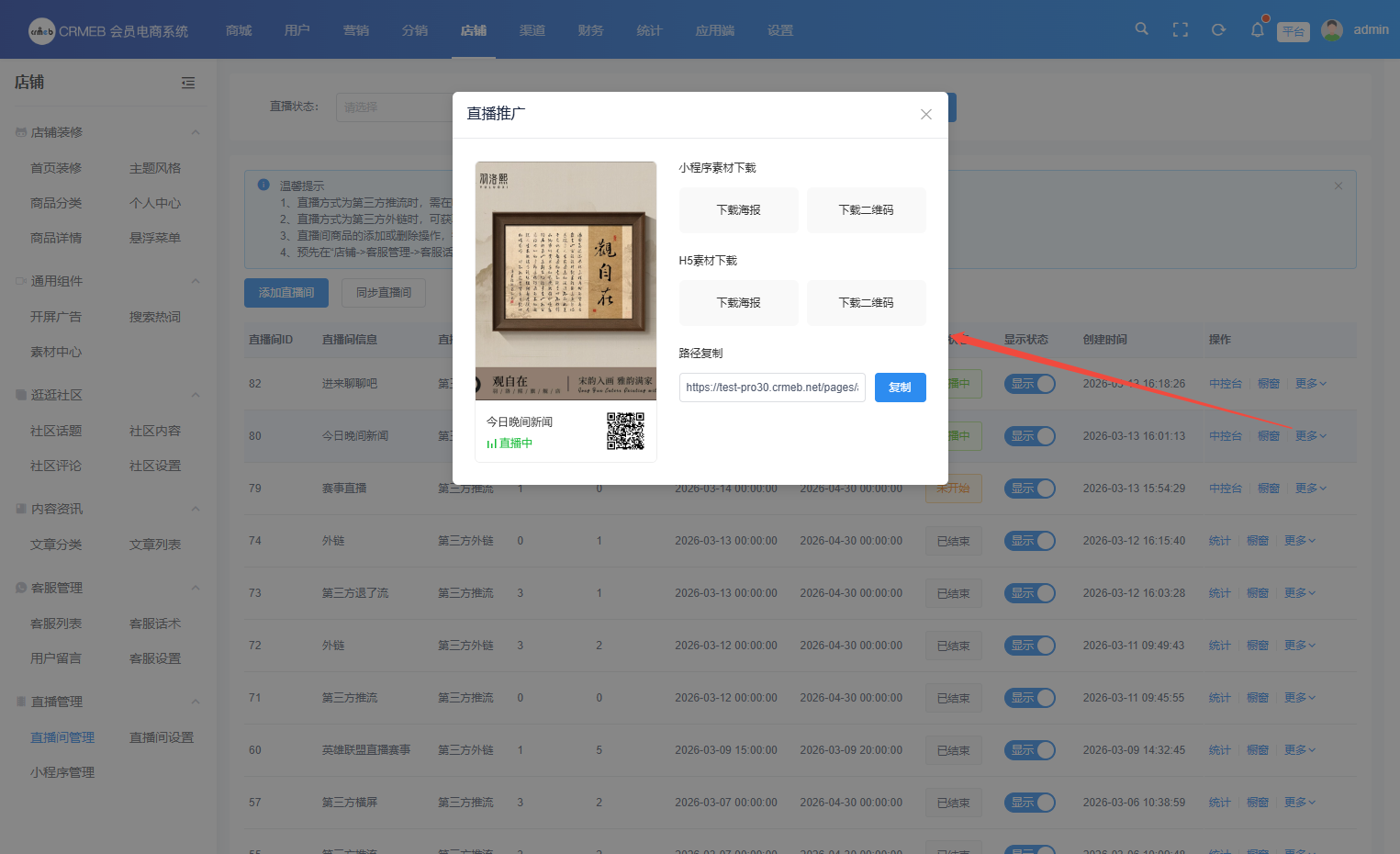Click the path URL input field
Image resolution: width=1400 pixels, height=854 pixels.
pyautogui.click(x=772, y=388)
